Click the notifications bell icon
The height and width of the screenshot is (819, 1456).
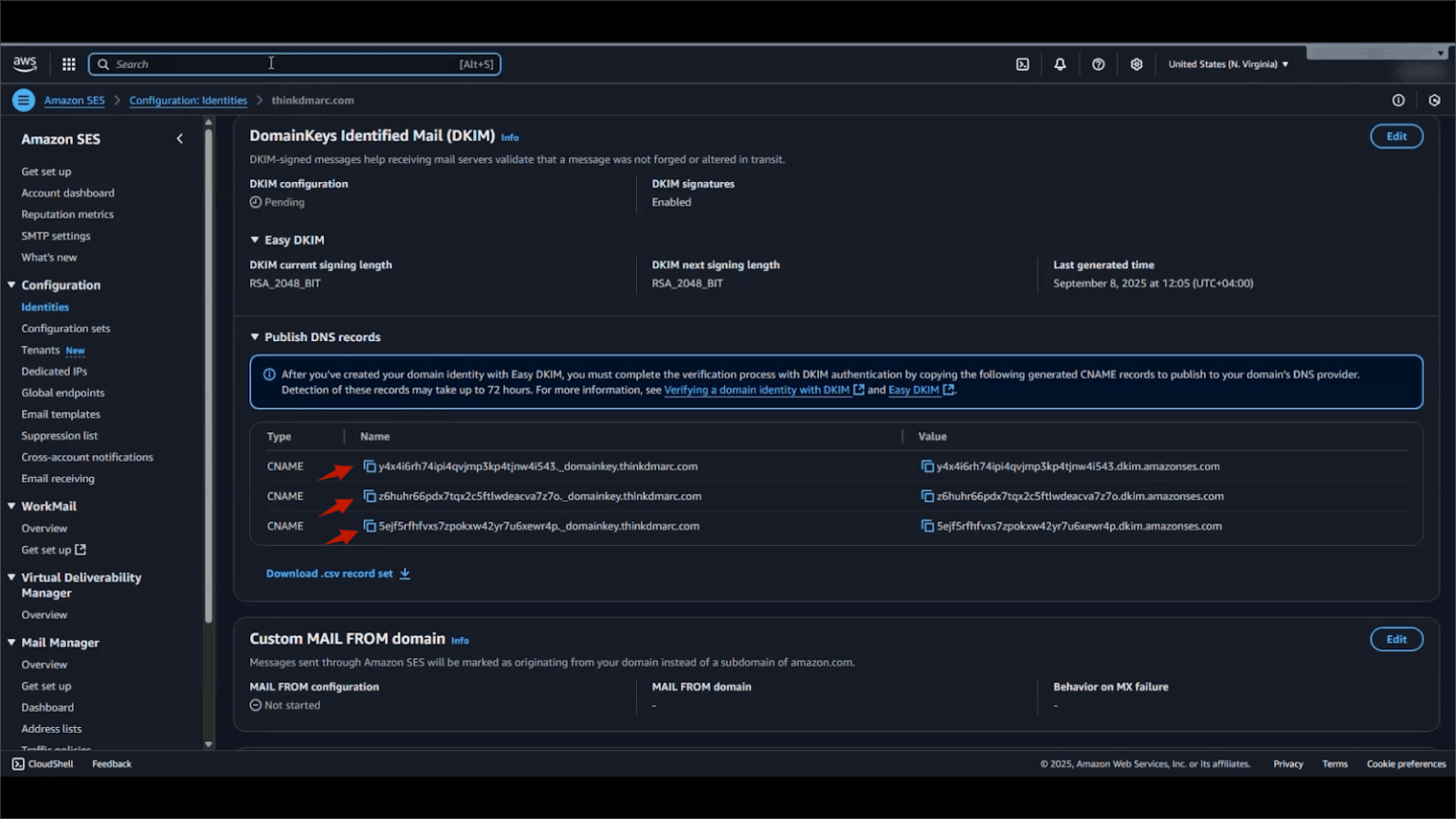pyautogui.click(x=1060, y=64)
